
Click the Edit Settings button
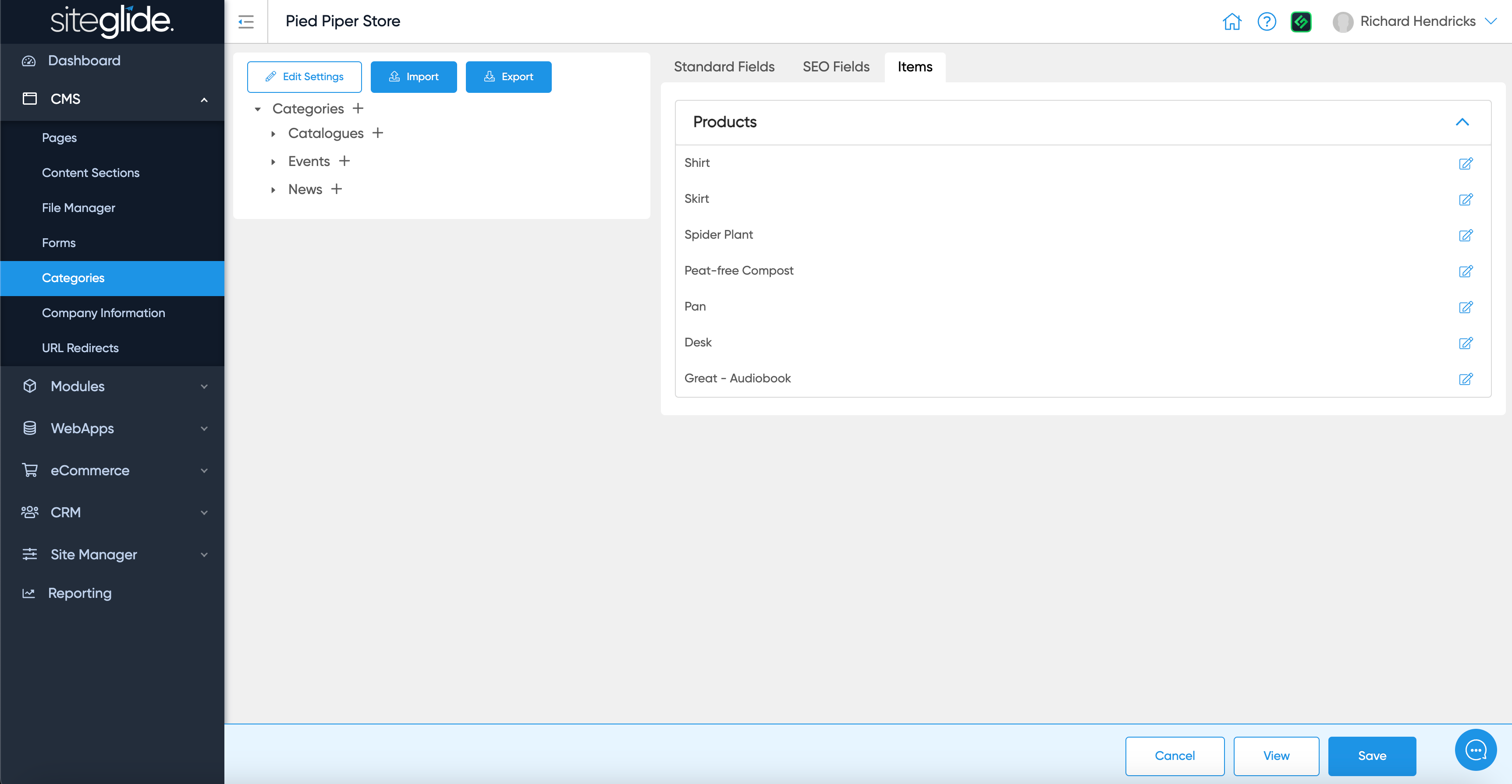pos(304,77)
